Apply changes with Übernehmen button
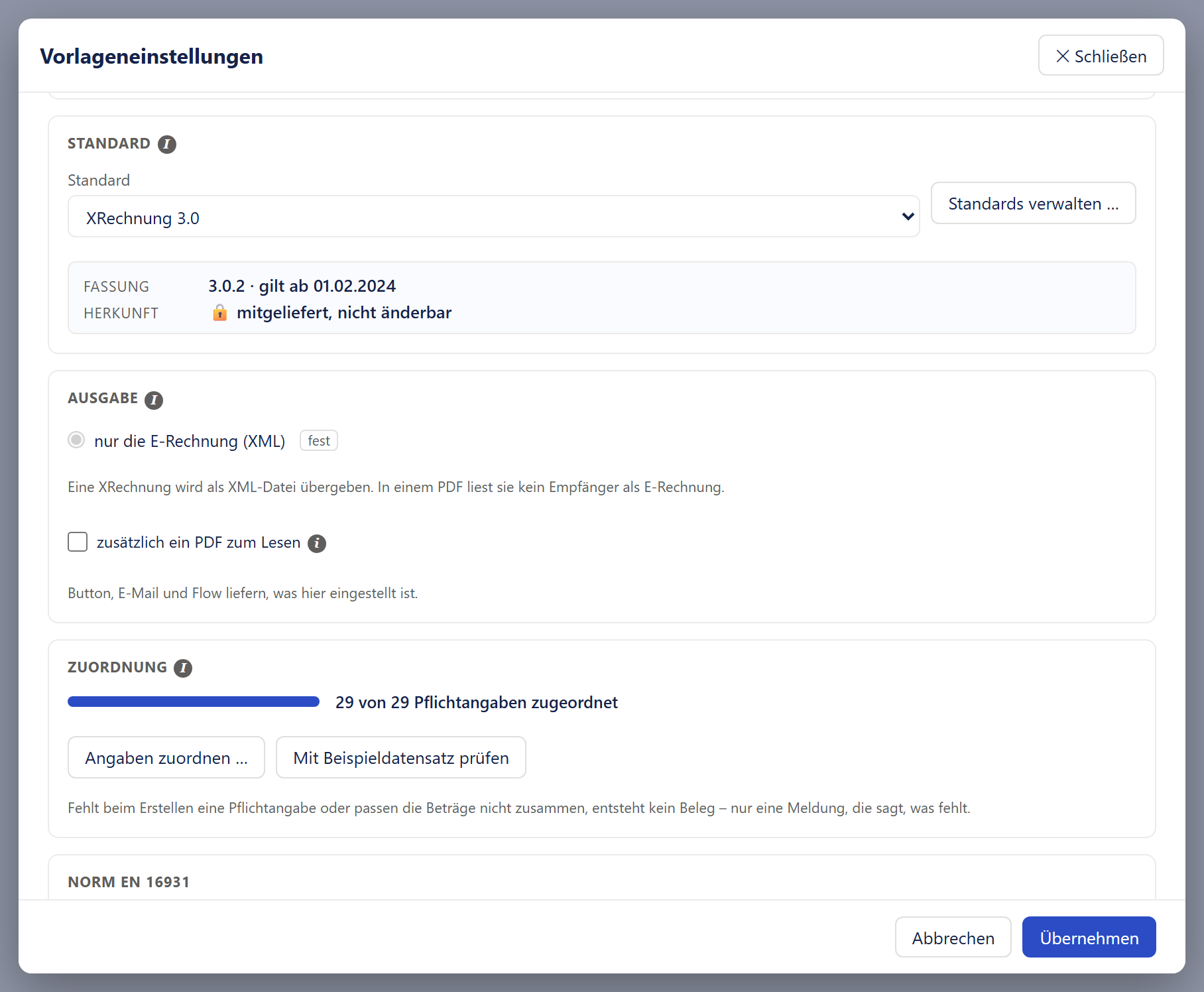 (1089, 937)
